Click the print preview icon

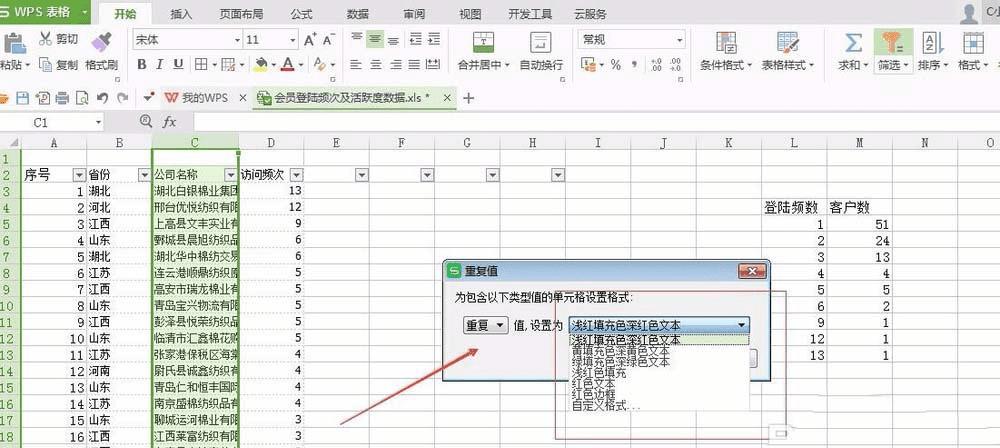click(82, 98)
